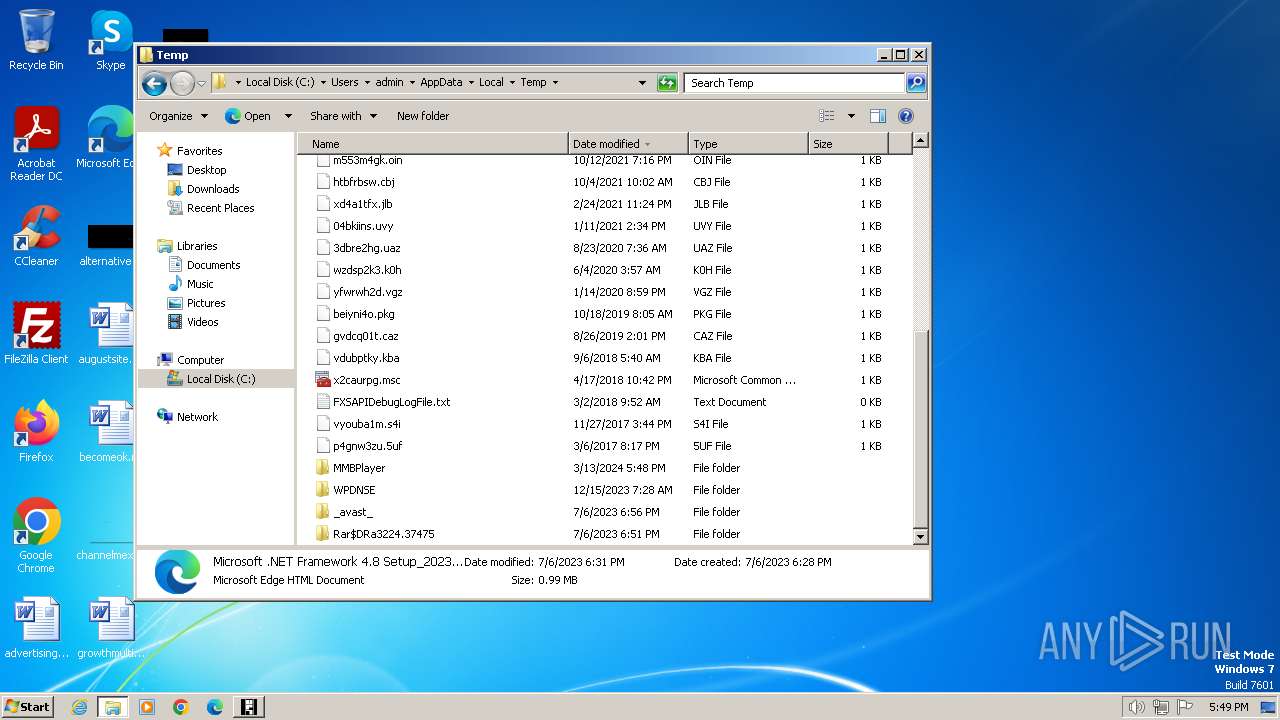Change view with the views icon
Screen dimensions: 1280x720
tap(826, 116)
